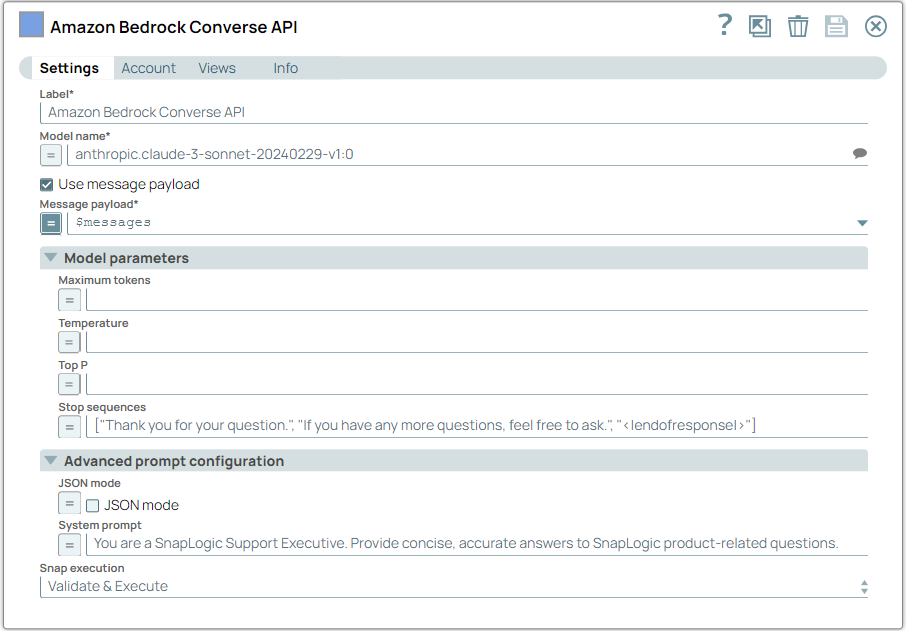
Task: Collapse the Advanced prompt configuration section
Action: [50, 460]
